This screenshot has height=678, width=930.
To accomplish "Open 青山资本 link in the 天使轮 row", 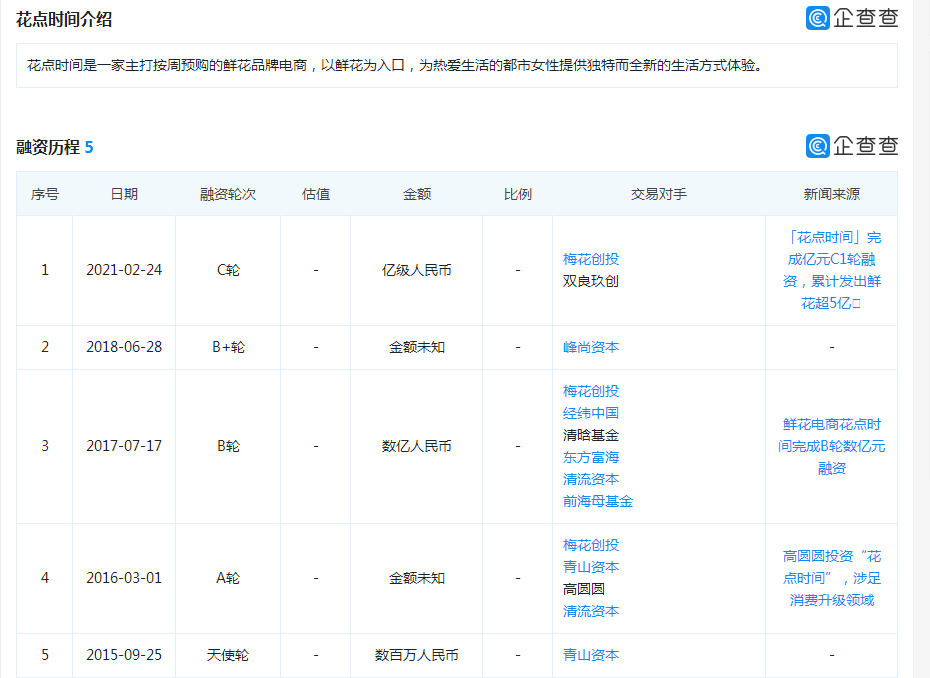I will (591, 655).
